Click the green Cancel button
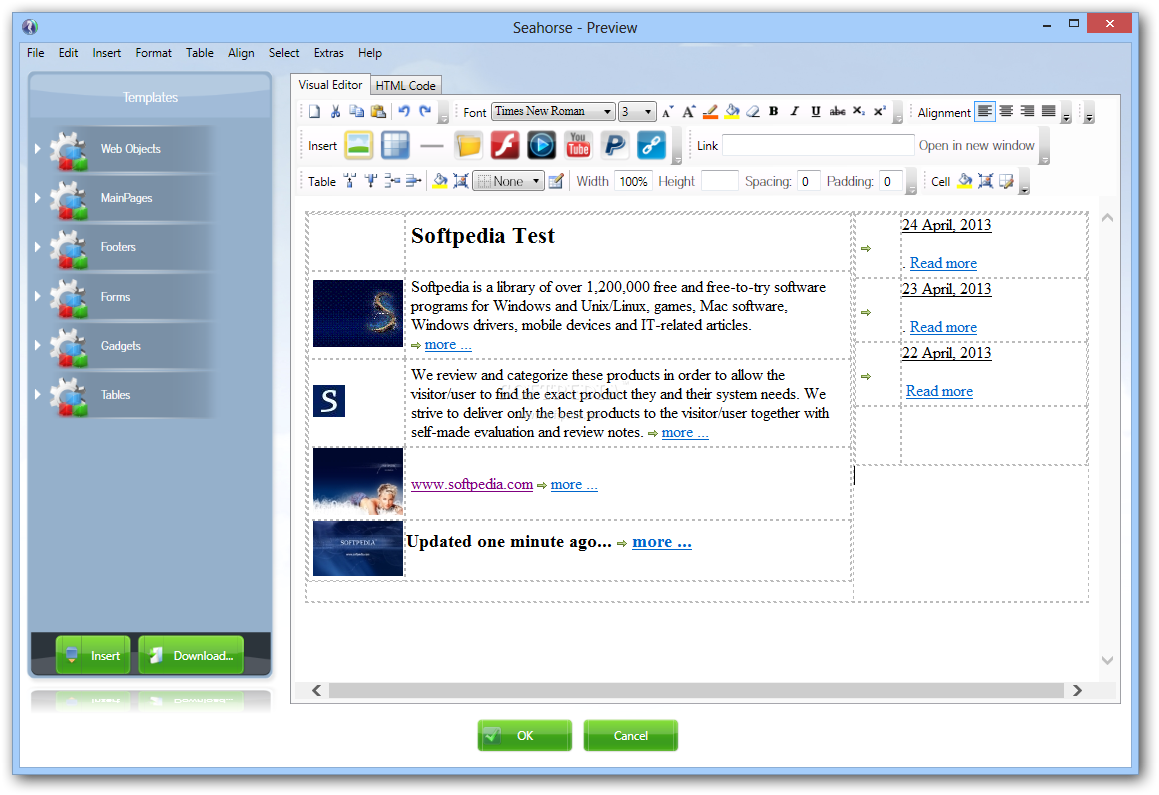1159x795 pixels. 631,735
